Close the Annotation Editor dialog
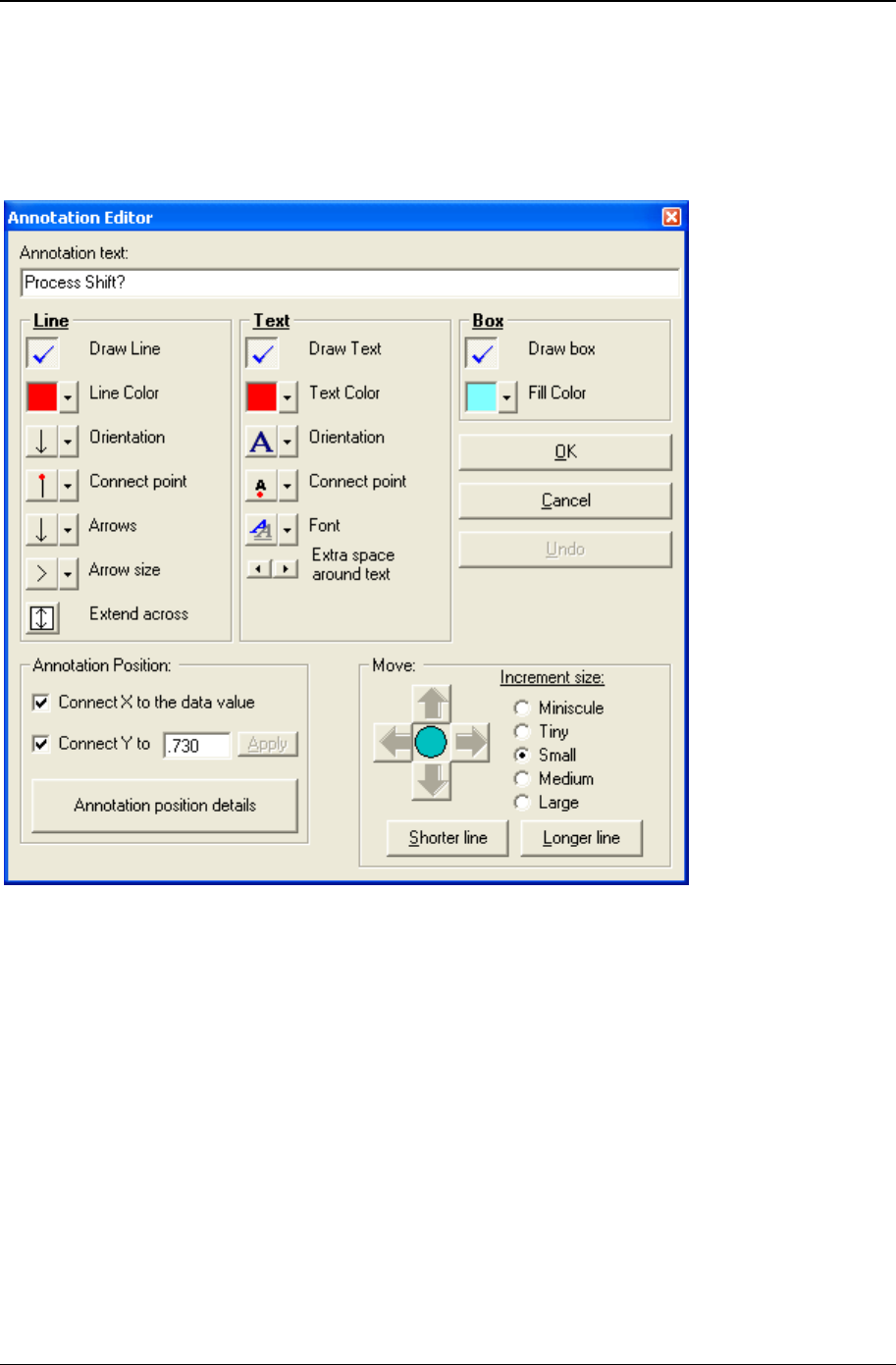 (x=671, y=218)
